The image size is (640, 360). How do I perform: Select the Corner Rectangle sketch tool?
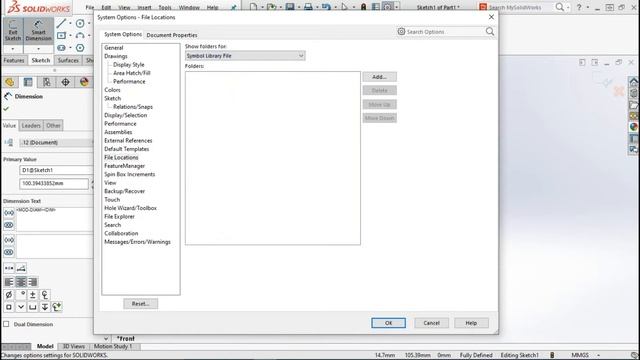click(x=61, y=36)
